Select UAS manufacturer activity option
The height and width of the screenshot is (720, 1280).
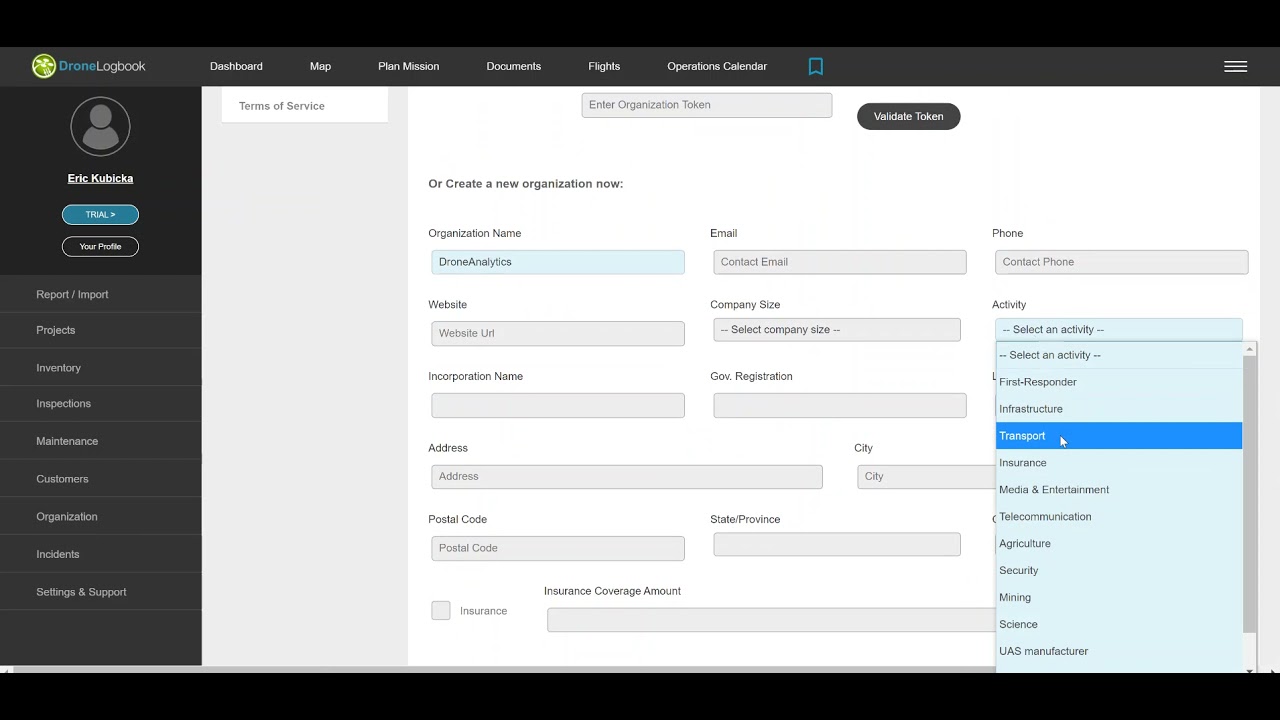point(1119,652)
